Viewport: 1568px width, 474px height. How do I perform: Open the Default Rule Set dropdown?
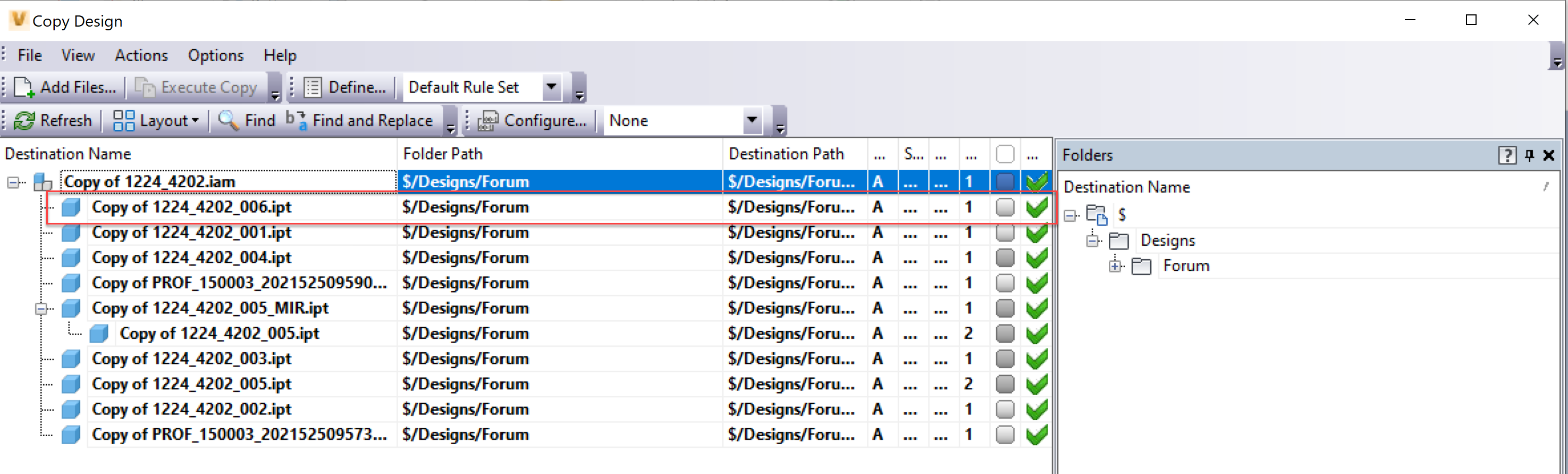tap(552, 87)
